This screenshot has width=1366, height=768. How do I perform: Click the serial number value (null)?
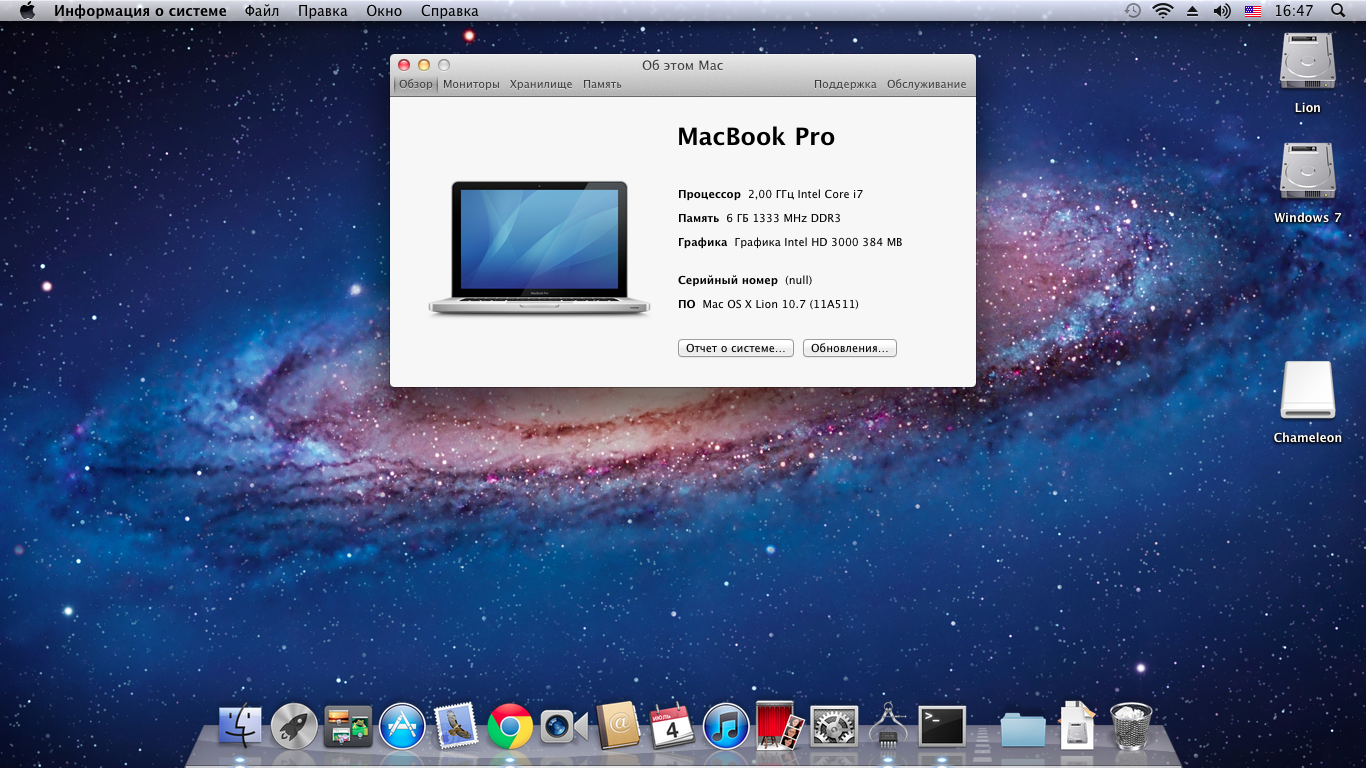[x=799, y=280]
